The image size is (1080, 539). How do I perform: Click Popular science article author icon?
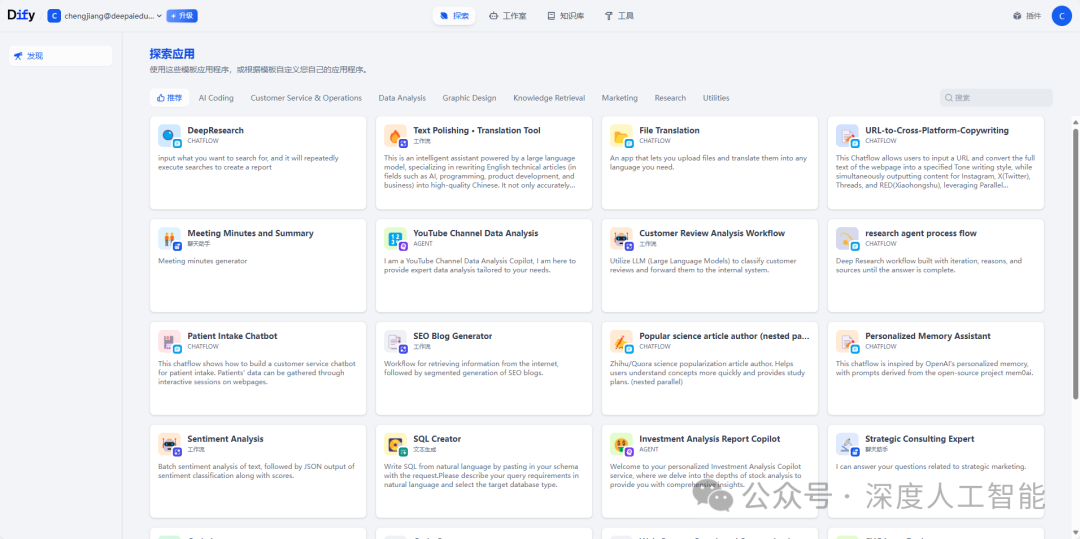coord(621,341)
